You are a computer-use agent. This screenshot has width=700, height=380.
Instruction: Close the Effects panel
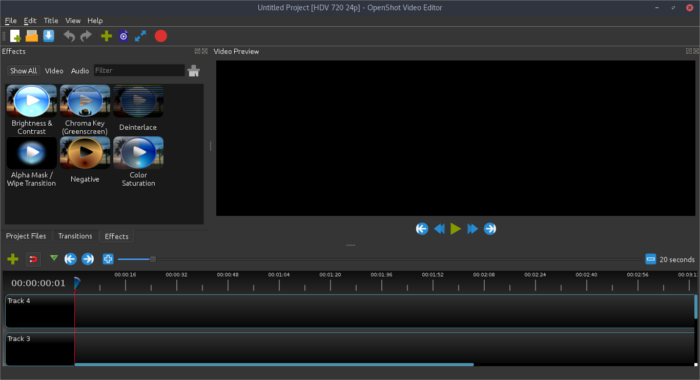[205, 51]
